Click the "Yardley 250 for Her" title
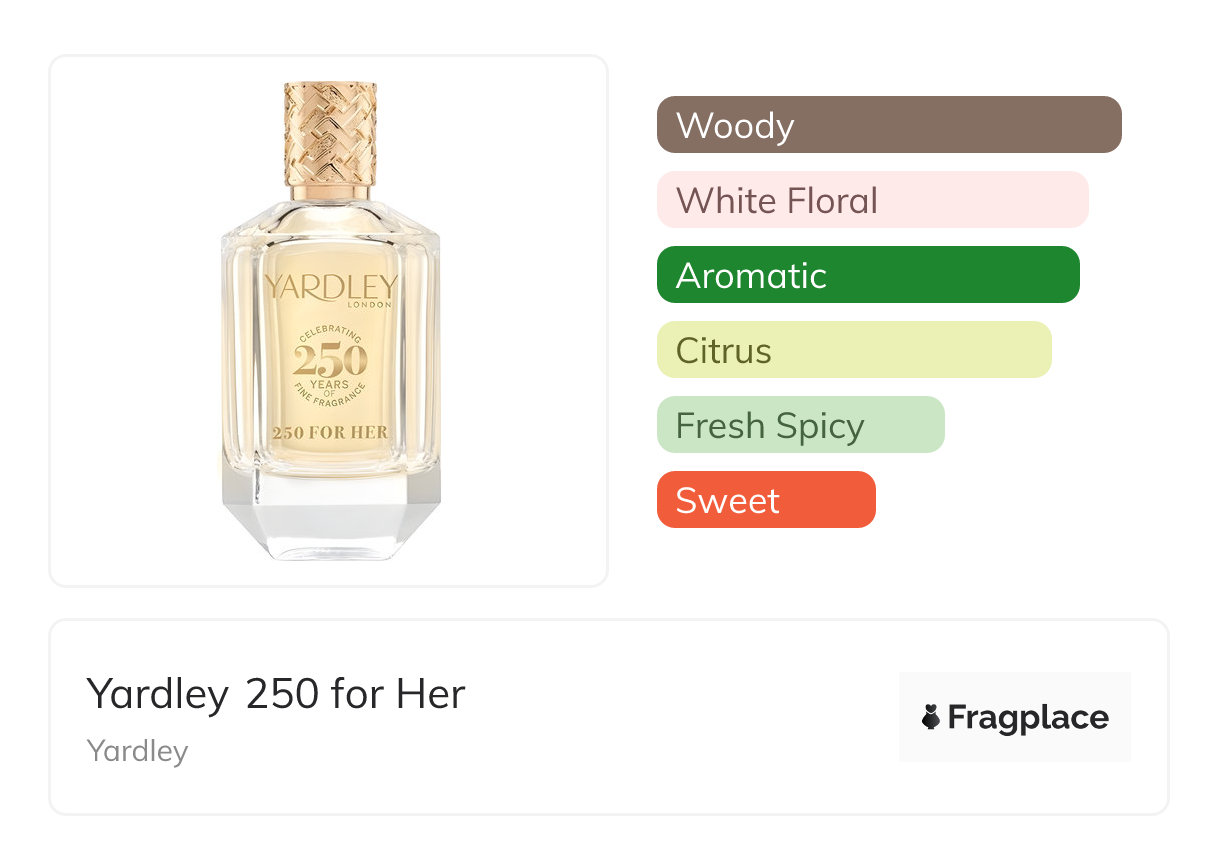1218x864 pixels. pos(276,694)
